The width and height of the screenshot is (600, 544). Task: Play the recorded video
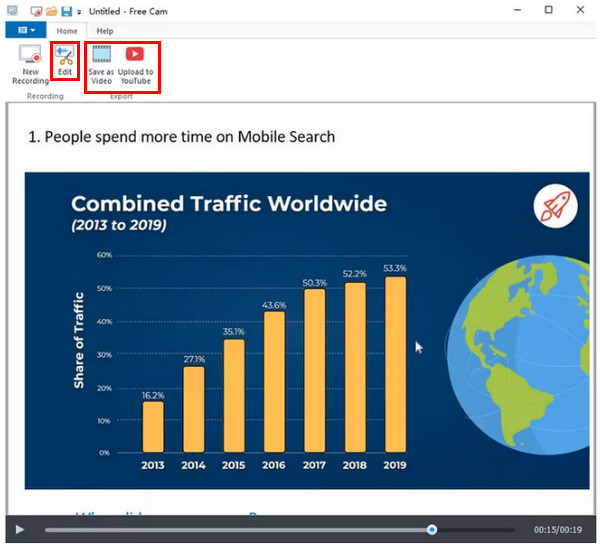(x=20, y=529)
